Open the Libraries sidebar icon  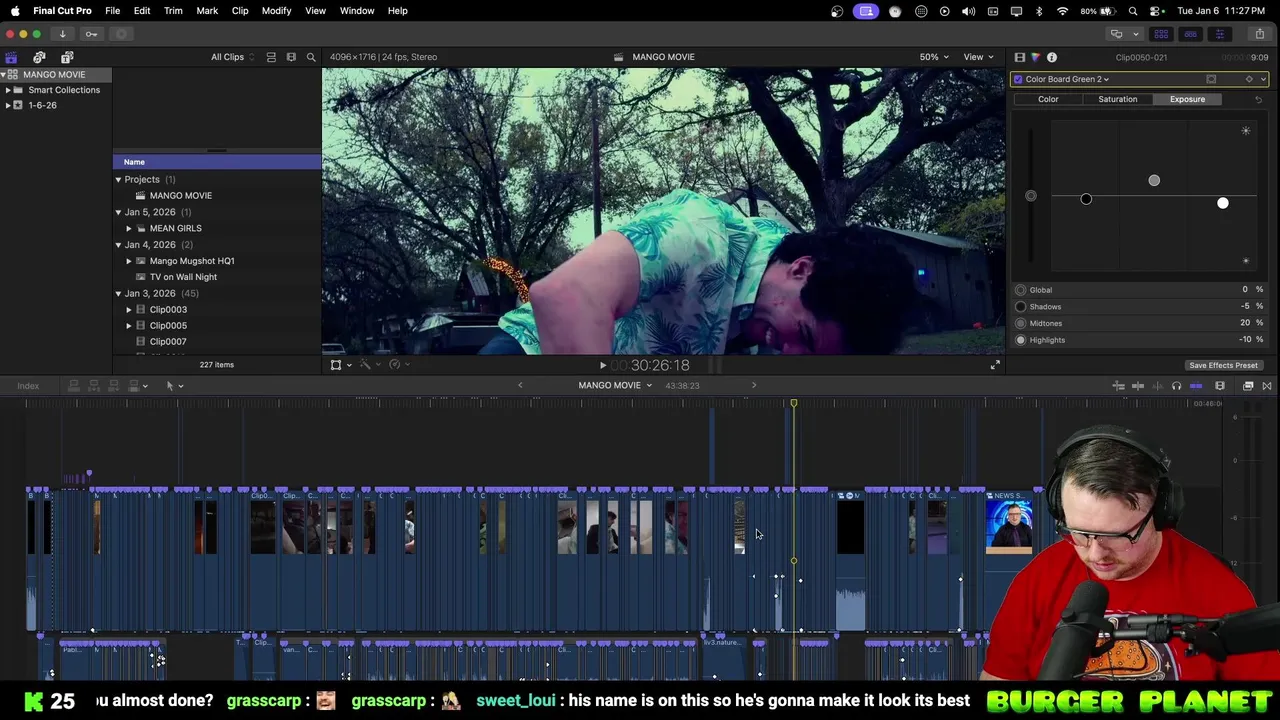11,57
